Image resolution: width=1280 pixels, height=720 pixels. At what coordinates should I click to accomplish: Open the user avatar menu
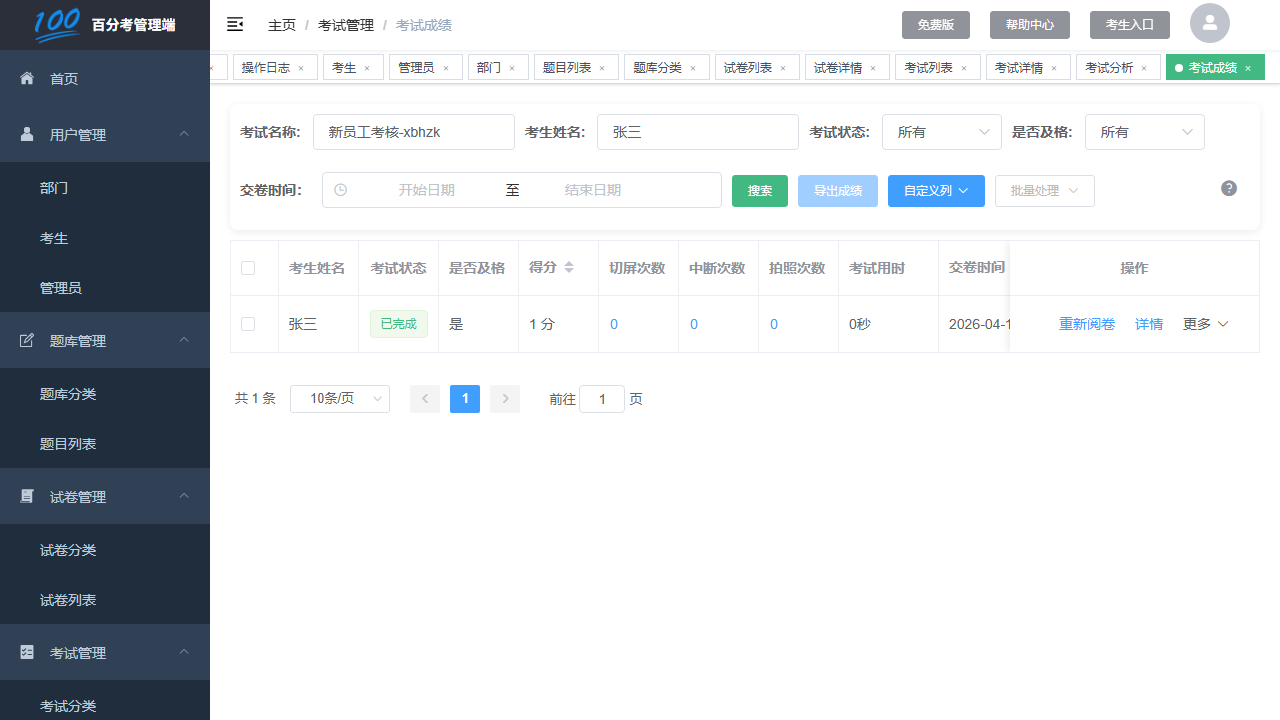1210,23
